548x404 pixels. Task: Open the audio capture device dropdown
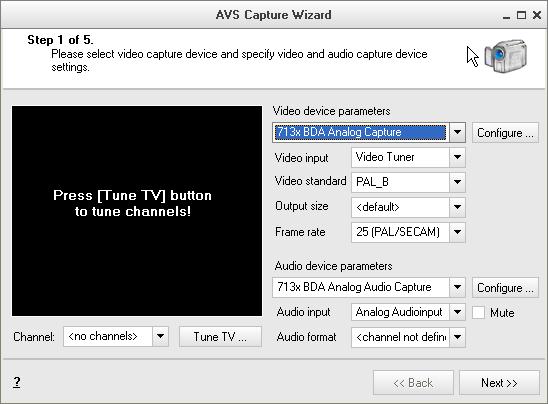pyautogui.click(x=457, y=287)
